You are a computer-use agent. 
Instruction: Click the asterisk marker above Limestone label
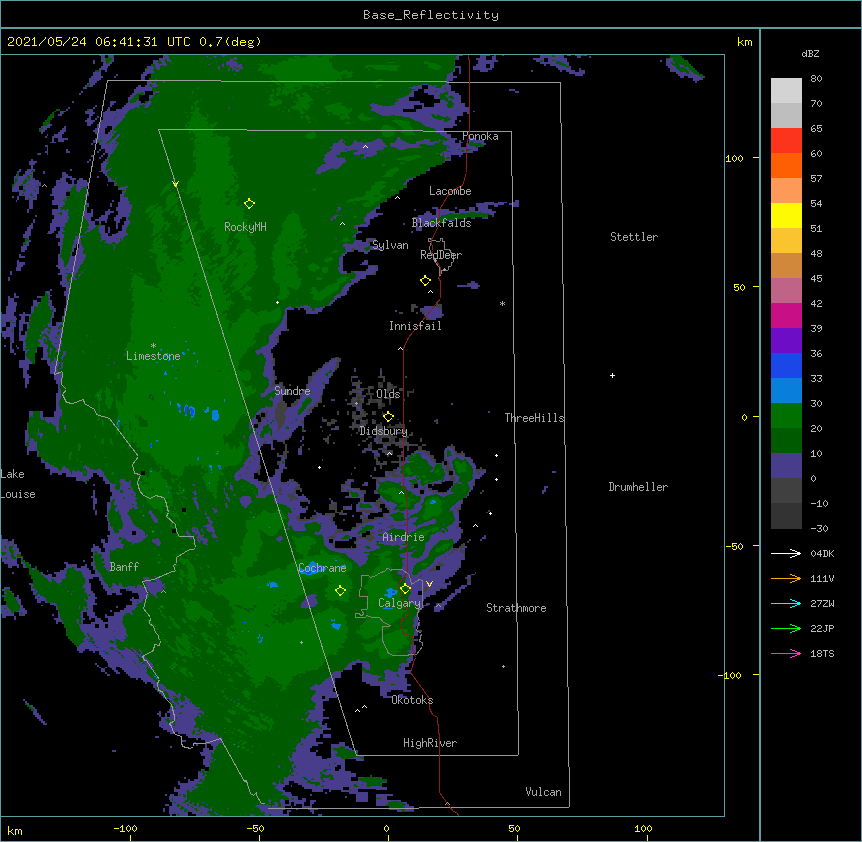tap(153, 346)
